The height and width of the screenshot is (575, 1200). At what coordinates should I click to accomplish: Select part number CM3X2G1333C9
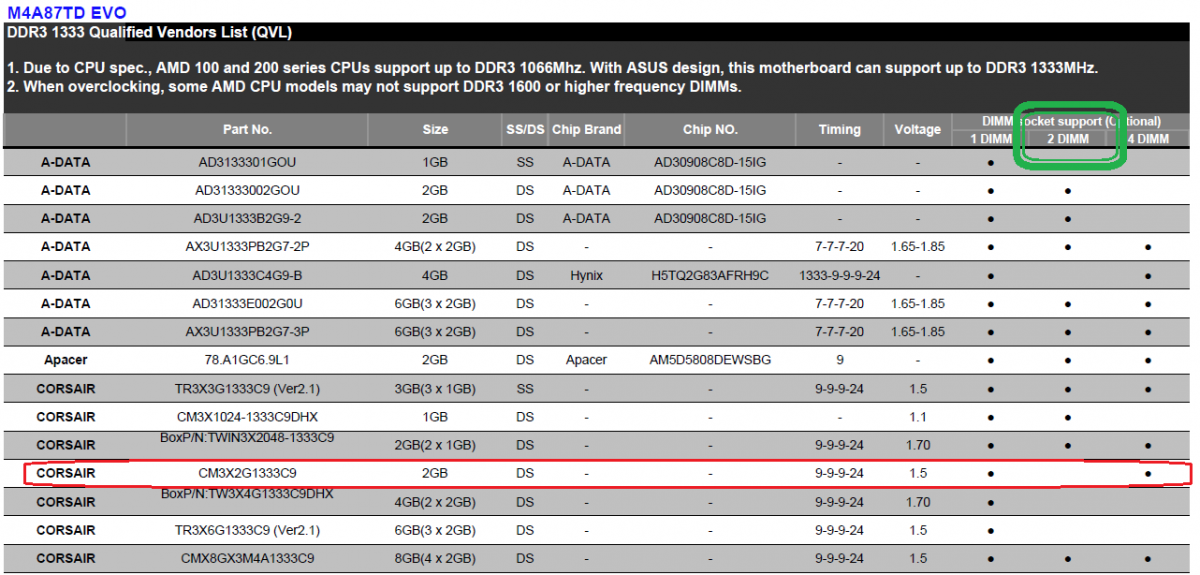click(x=247, y=472)
